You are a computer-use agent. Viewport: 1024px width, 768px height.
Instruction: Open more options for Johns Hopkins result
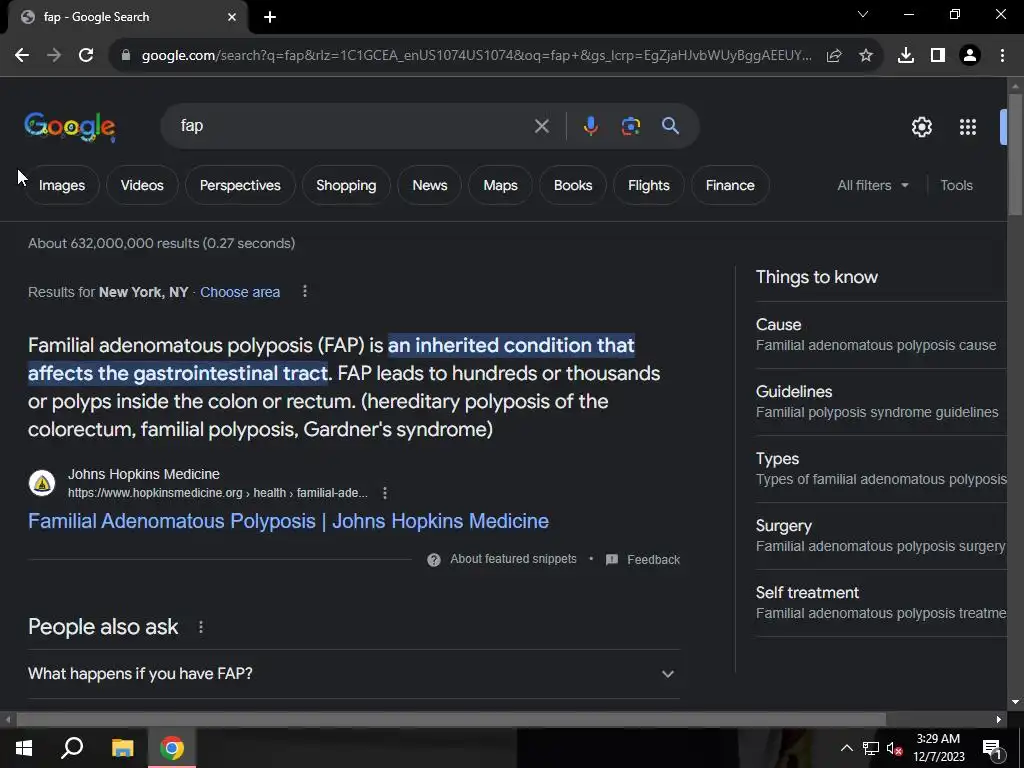tap(385, 493)
